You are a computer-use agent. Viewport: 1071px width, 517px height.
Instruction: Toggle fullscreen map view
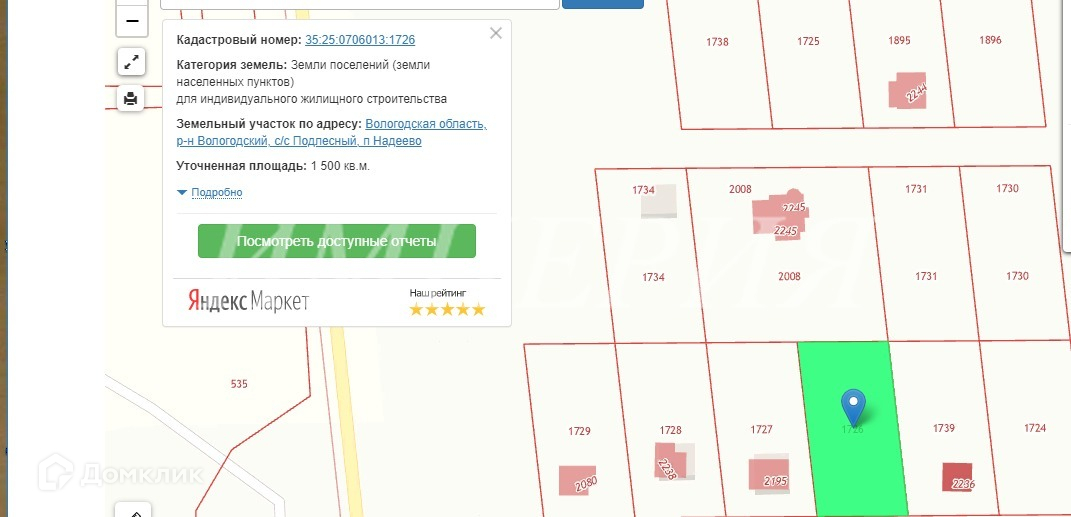coord(131,61)
